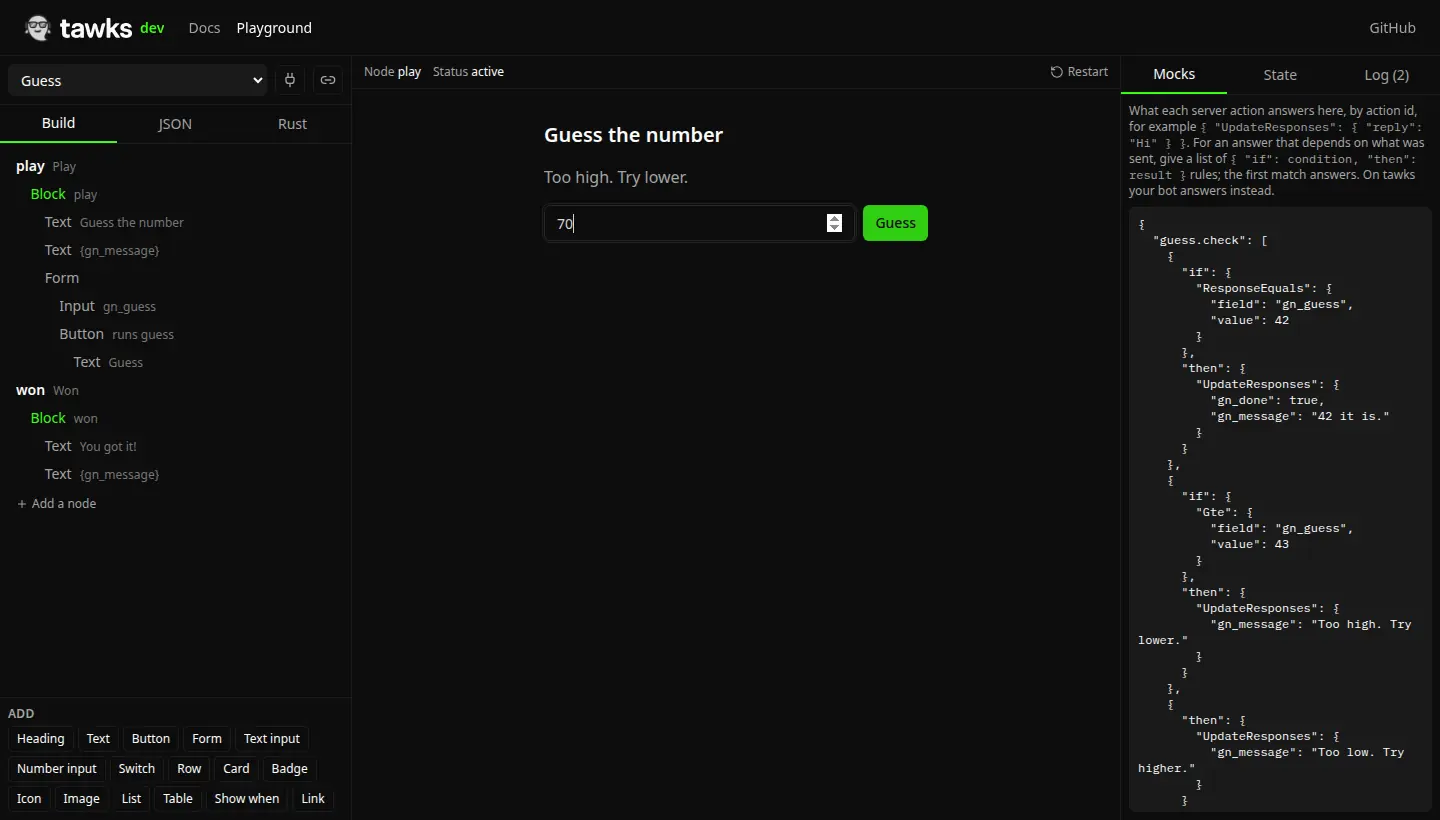Click the number input stepper arrows

[x=834, y=223]
